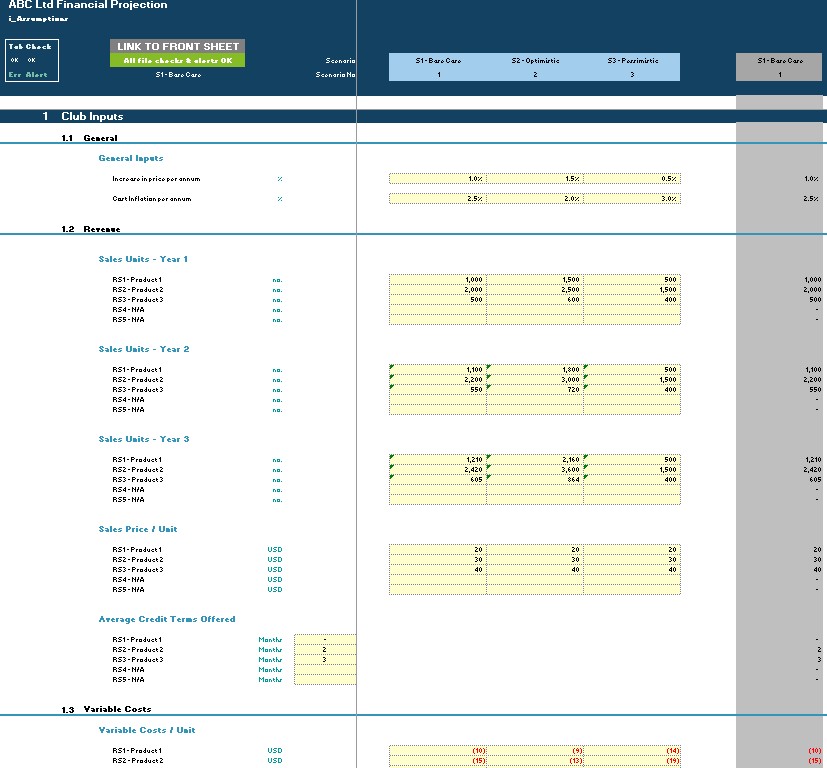
Task: Click the 1.5% price increase input for Optimistic
Action: coord(534,179)
